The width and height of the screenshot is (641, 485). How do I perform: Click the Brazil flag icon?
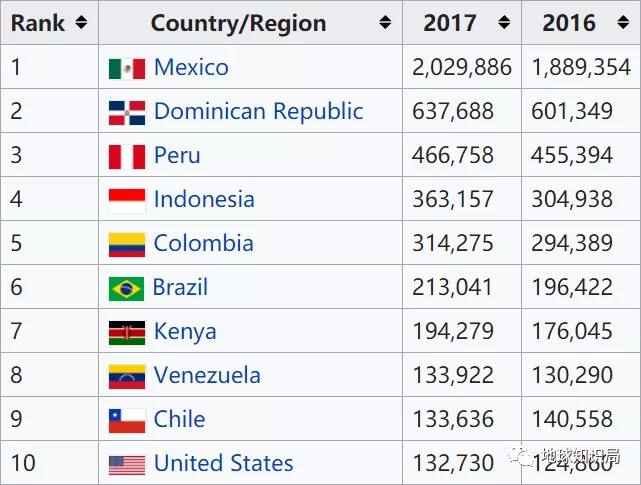pyautogui.click(x=127, y=288)
